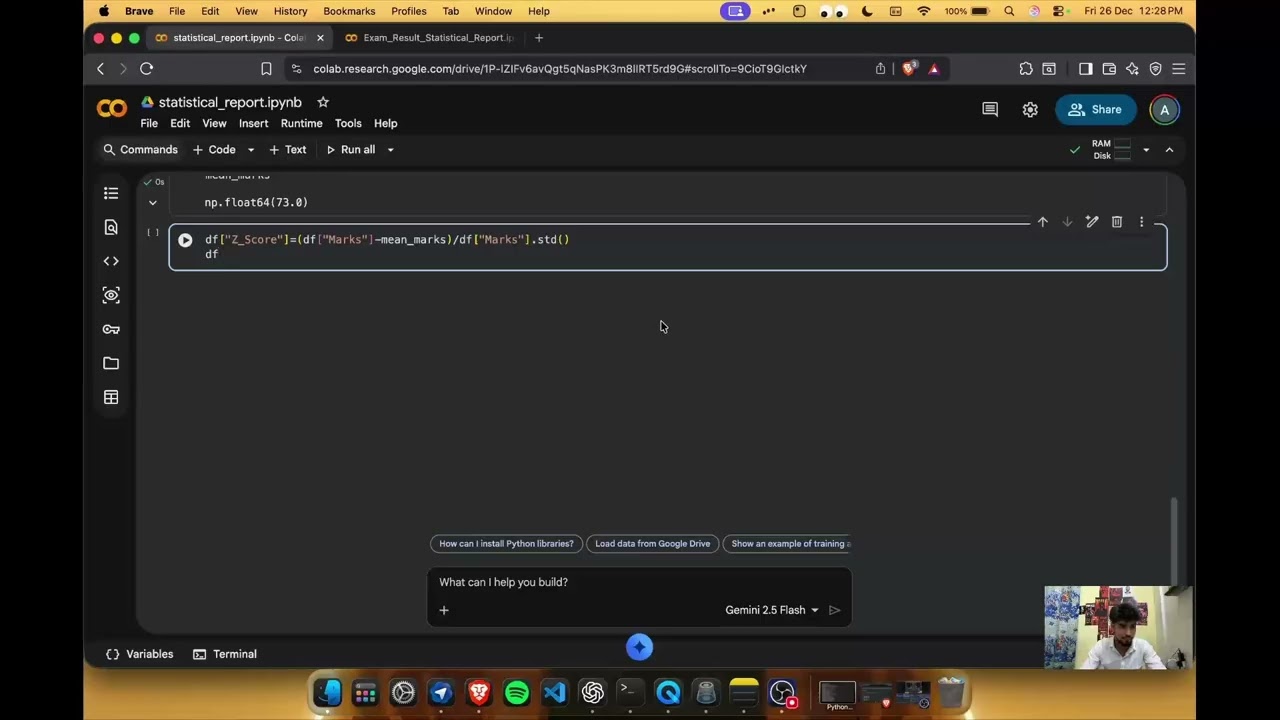This screenshot has height=720, width=1280.
Task: Collapse the Colab header with chevron
Action: [1169, 150]
